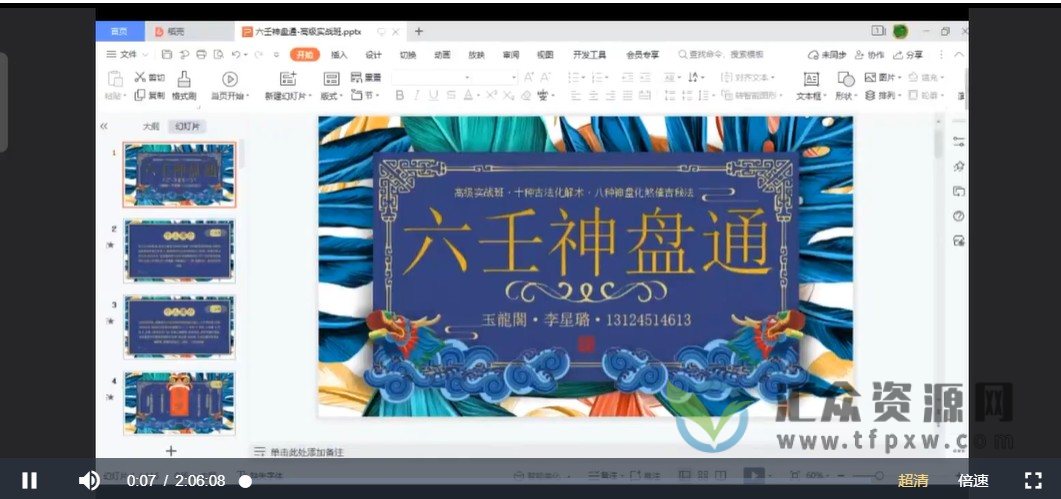Screen dimensions: 1061x499
Task: Click the print icon in quick toolbar
Action: pos(201,55)
